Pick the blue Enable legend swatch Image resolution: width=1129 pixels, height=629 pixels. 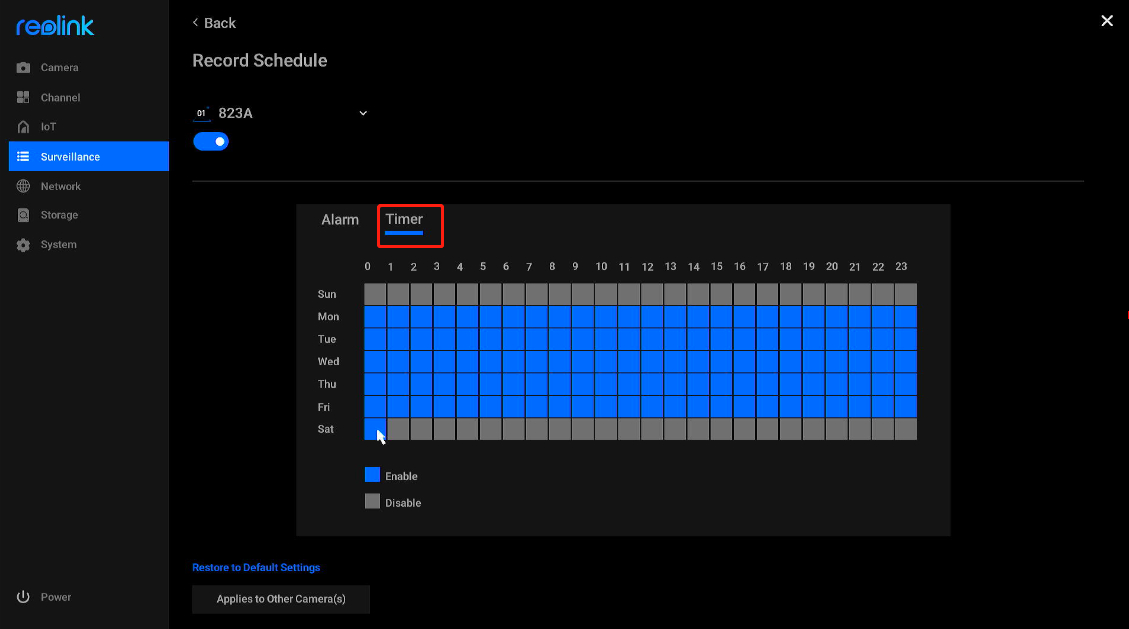(372, 475)
